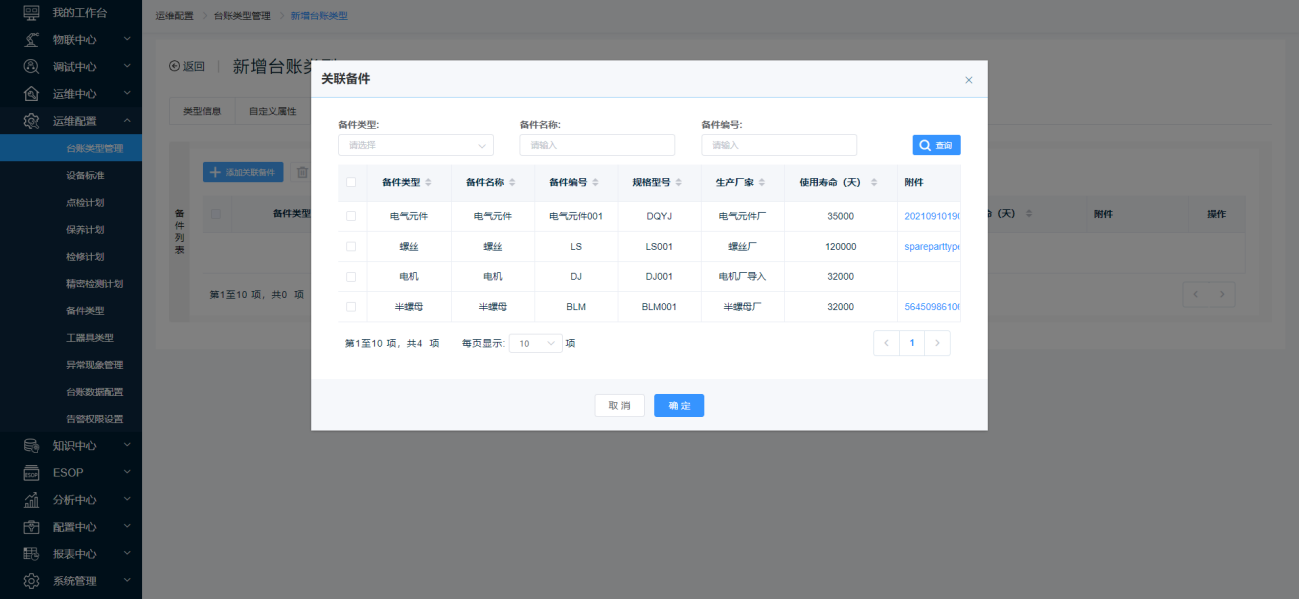Sort by 生产厂家 column arrows
The height and width of the screenshot is (599, 1299).
(x=762, y=182)
